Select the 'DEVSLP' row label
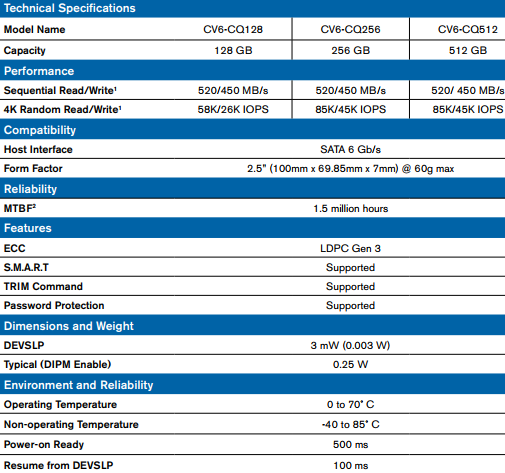The width and height of the screenshot is (505, 473). [24, 345]
